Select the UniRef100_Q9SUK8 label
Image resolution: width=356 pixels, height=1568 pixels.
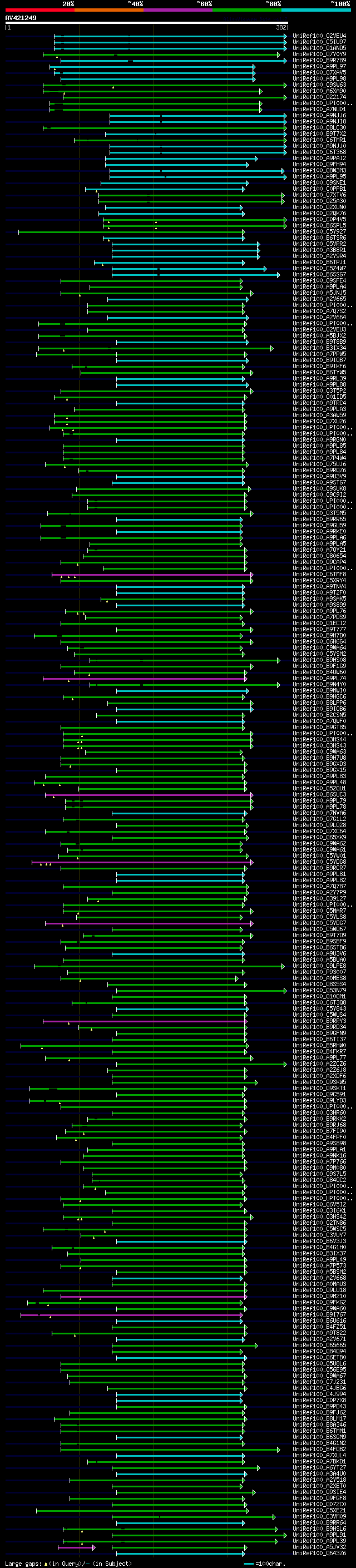319,489
